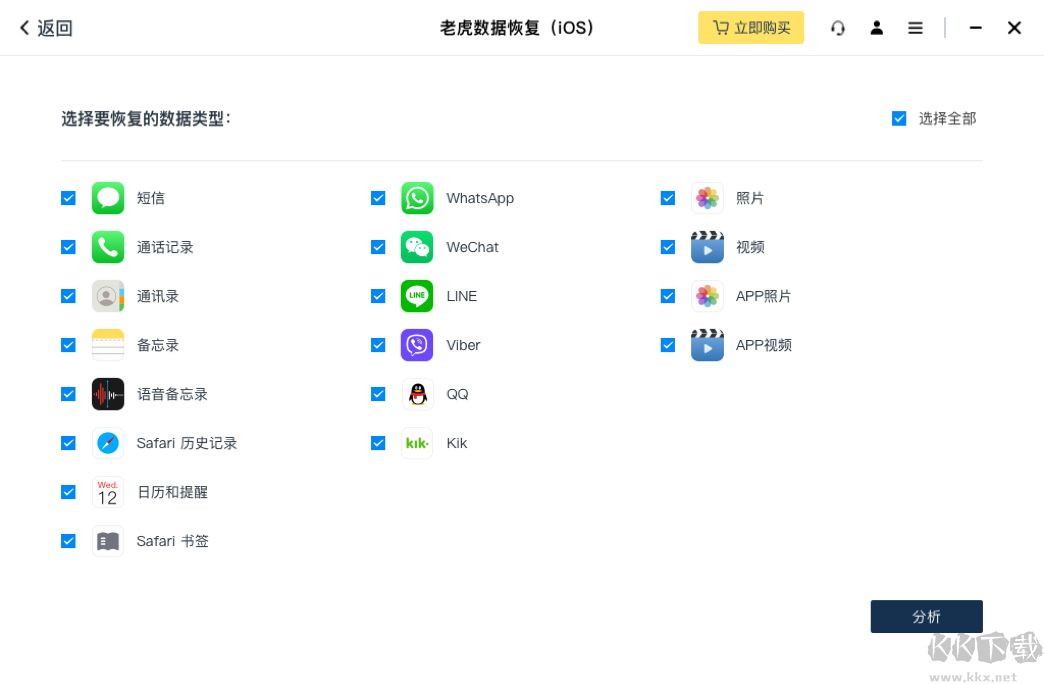
Task: Click the user account icon
Action: coord(877,27)
